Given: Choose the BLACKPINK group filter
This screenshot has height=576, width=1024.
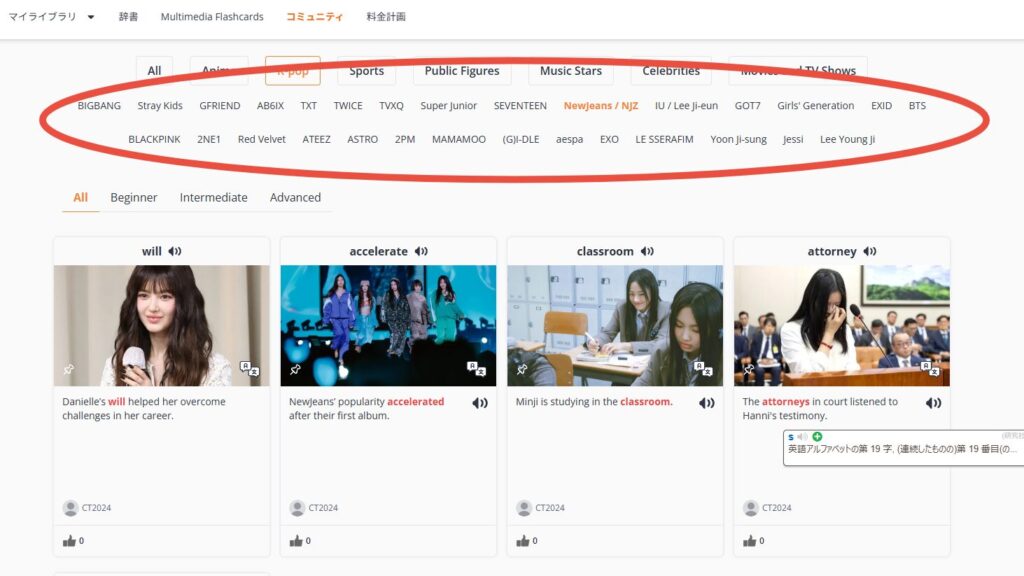Looking at the screenshot, I should [x=154, y=139].
